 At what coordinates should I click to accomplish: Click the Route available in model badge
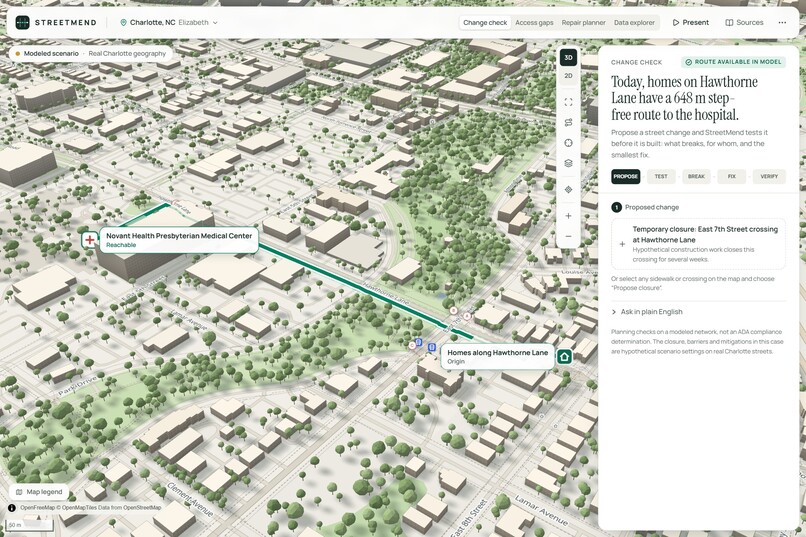[734, 62]
